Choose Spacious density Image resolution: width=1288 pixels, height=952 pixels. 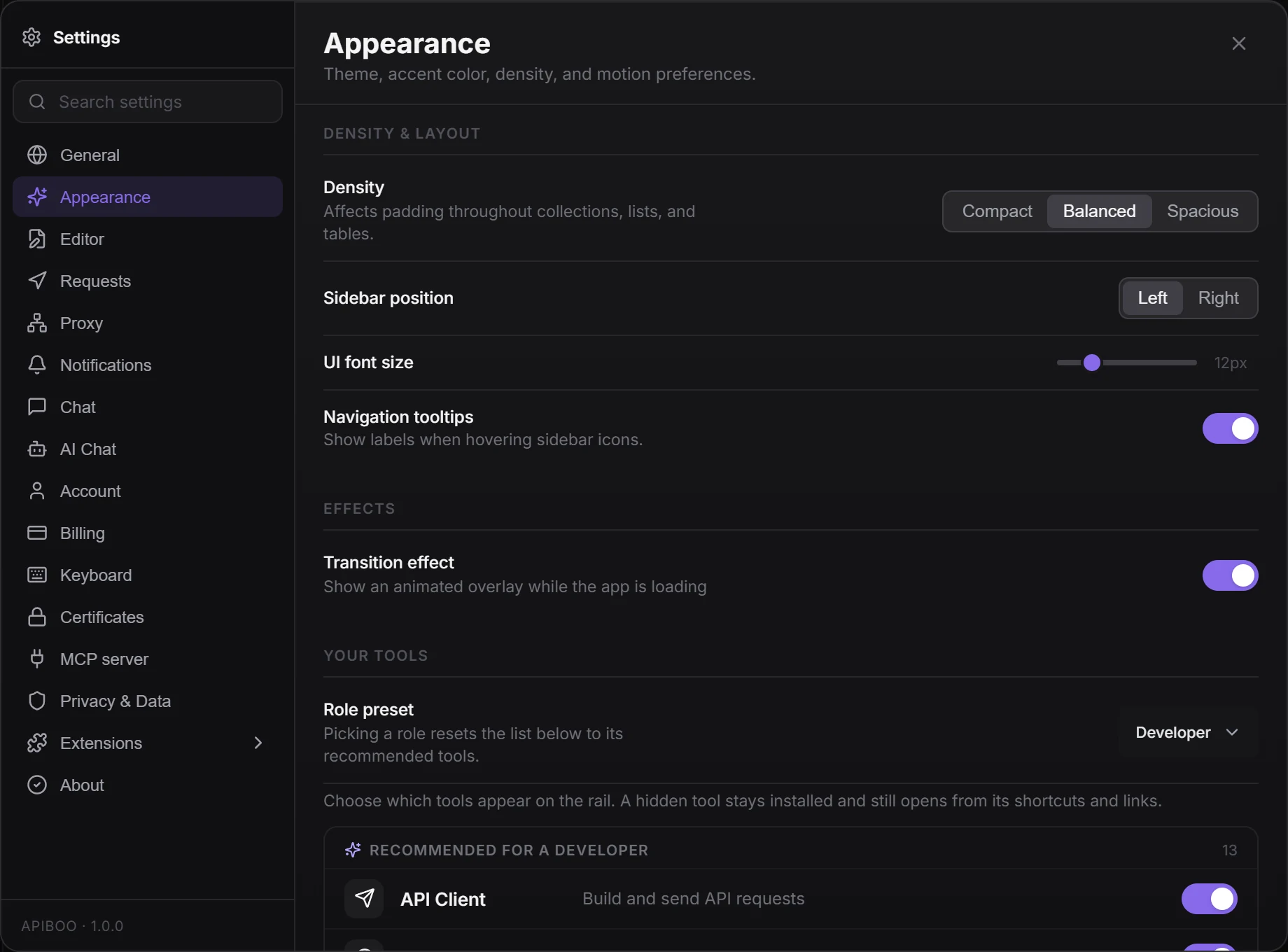tap(1203, 211)
